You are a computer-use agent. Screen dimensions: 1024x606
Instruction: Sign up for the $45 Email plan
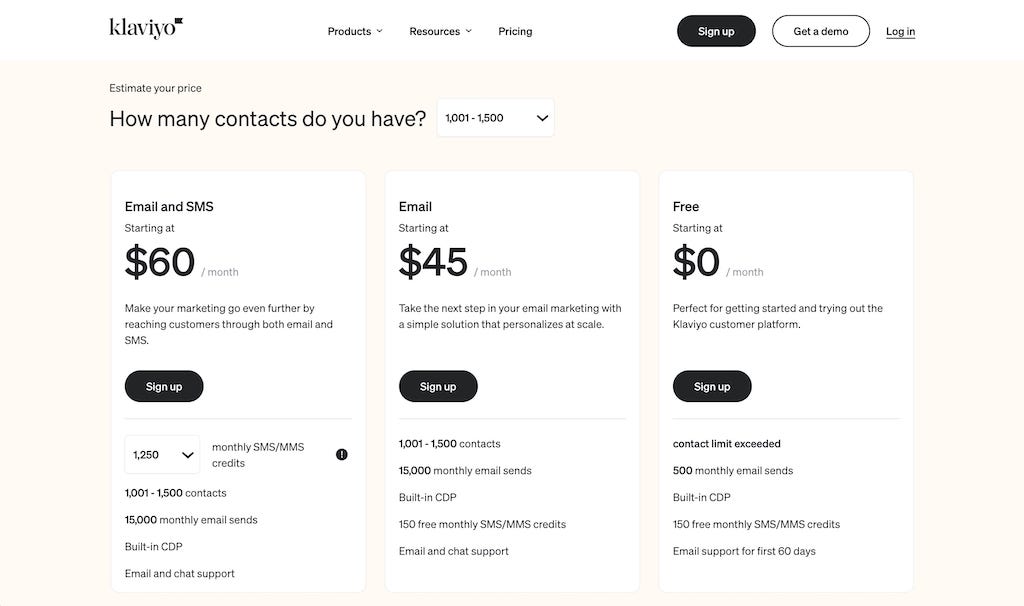click(438, 387)
